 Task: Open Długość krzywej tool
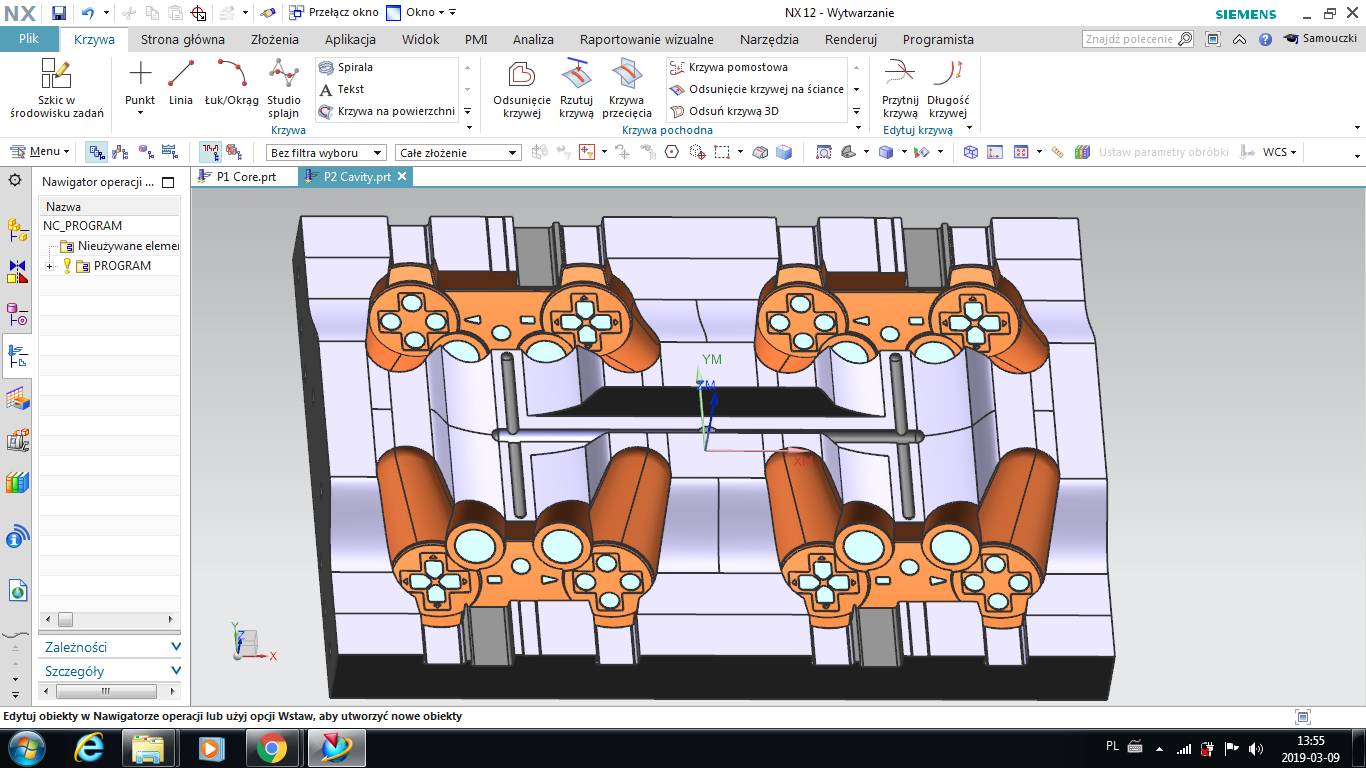[948, 89]
